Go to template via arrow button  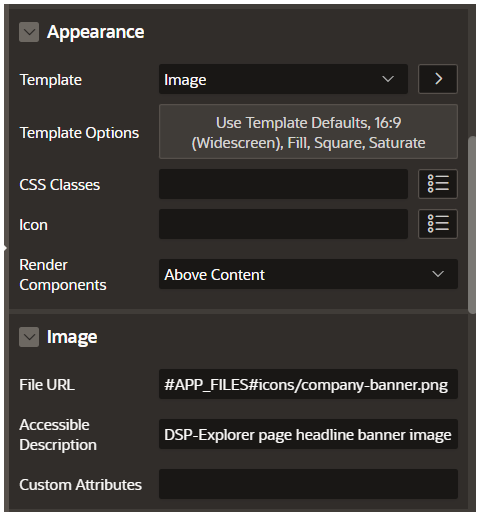(438, 79)
